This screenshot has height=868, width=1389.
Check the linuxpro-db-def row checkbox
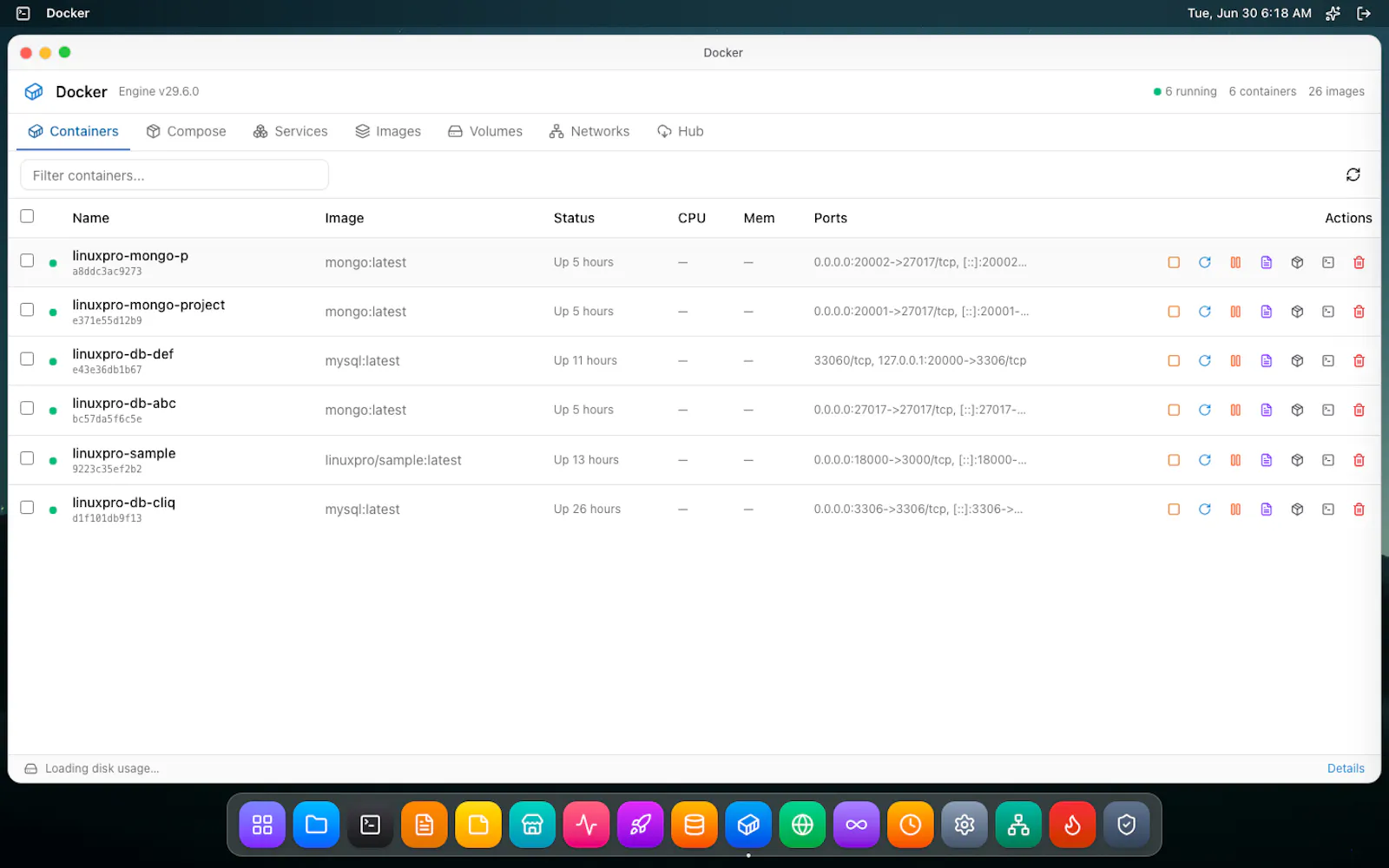click(x=27, y=359)
